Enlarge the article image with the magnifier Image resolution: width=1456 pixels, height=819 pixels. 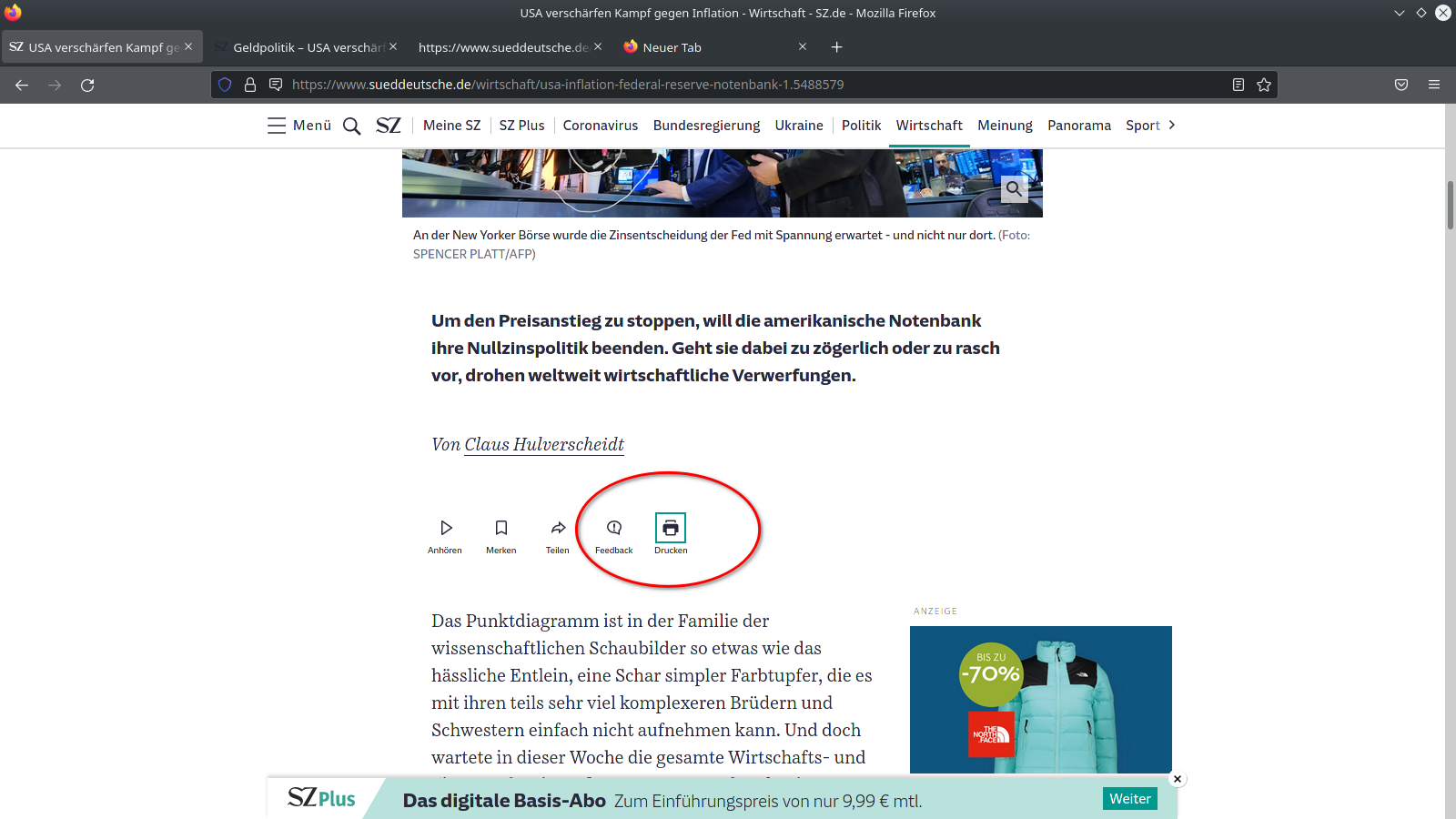point(1014,189)
